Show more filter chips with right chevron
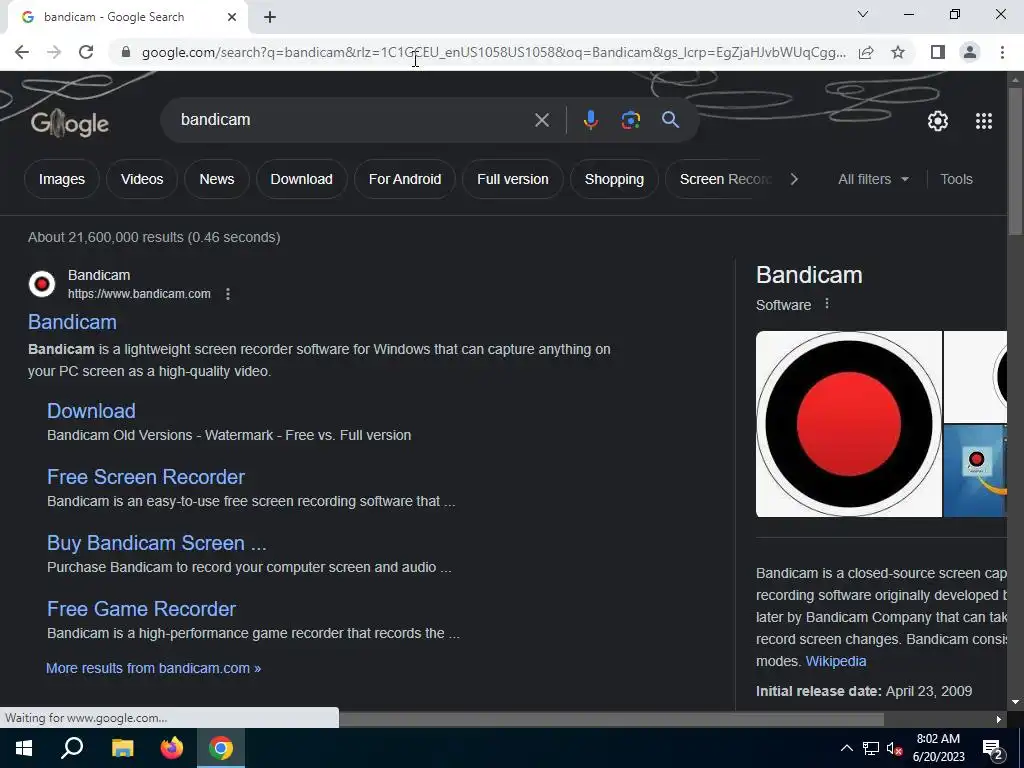Image resolution: width=1024 pixels, height=768 pixels. 794,179
